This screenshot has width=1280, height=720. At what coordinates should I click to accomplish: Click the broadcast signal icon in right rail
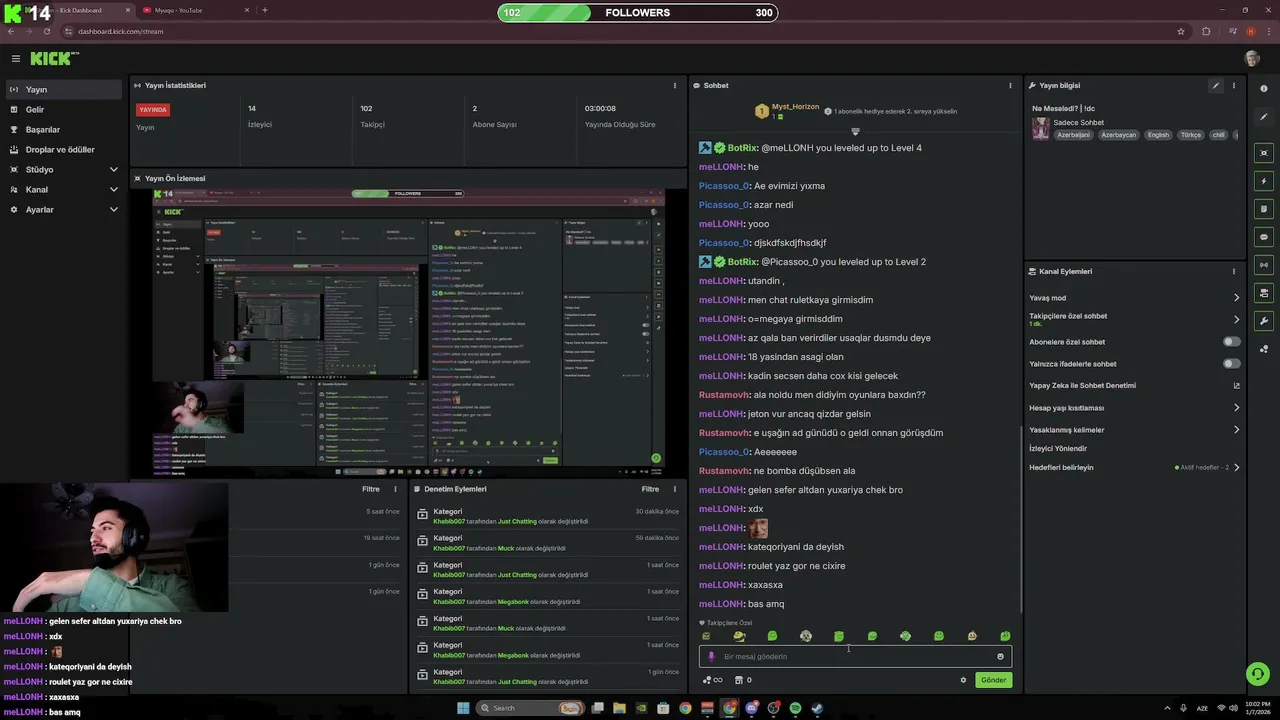1264,265
